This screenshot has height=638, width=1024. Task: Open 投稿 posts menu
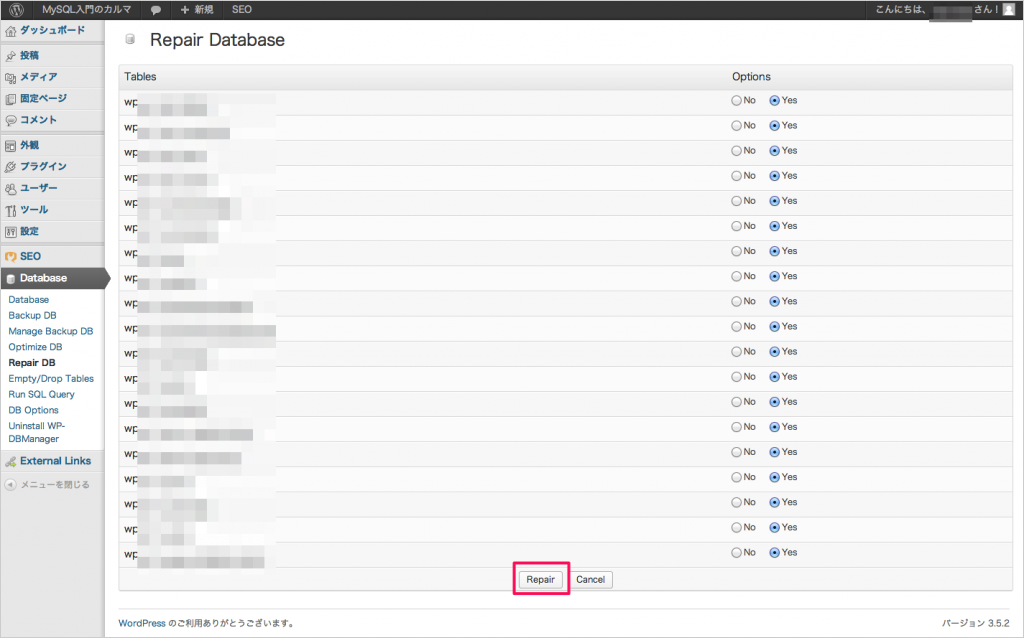[x=29, y=56]
